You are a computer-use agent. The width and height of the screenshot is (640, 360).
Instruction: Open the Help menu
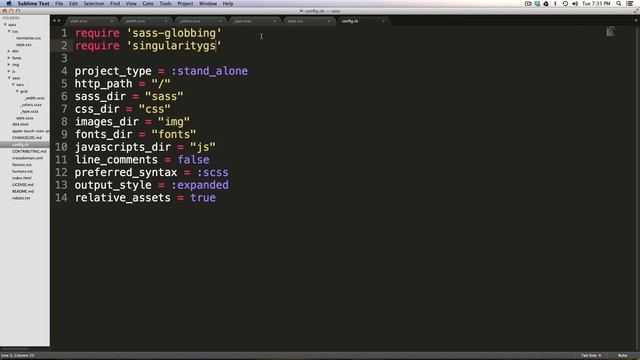point(228,4)
